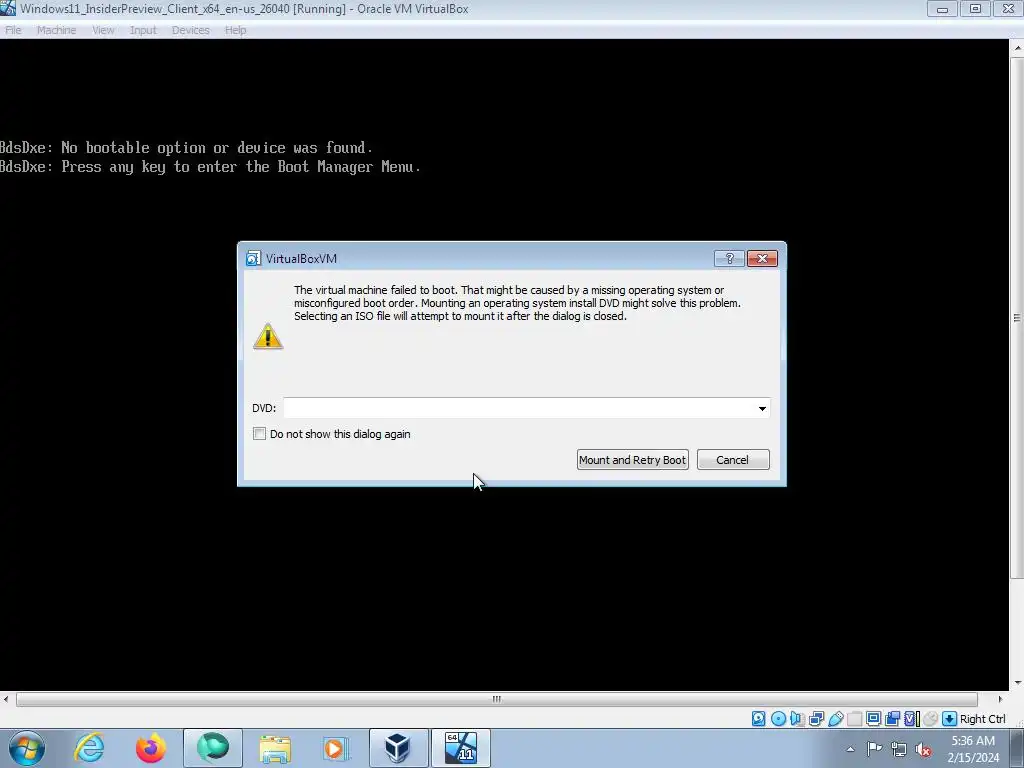Click the network adapters status icon
The height and width of the screenshot is (768, 1024).
[x=816, y=718]
